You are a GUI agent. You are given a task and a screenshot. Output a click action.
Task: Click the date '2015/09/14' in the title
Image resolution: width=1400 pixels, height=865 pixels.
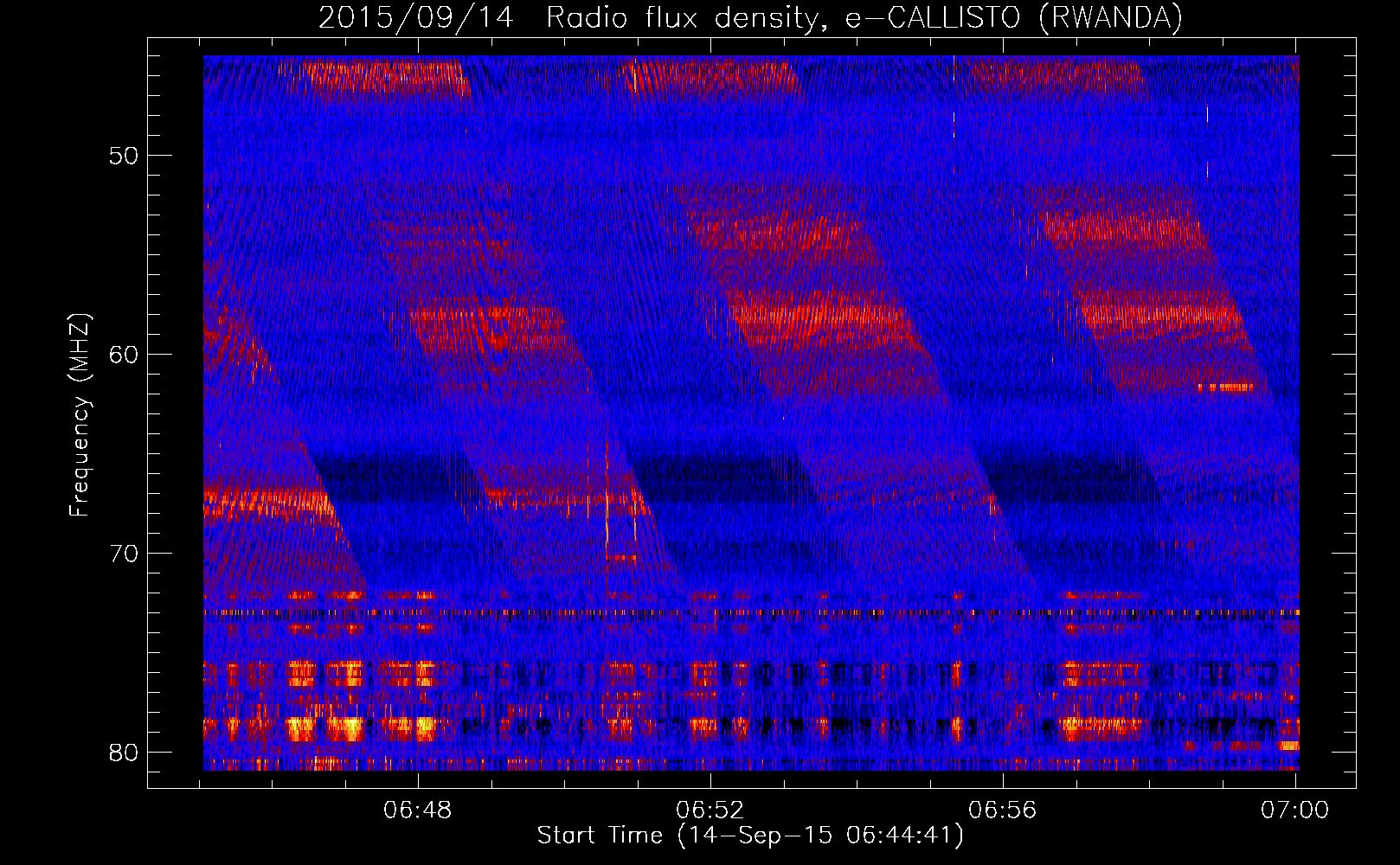[415, 17]
